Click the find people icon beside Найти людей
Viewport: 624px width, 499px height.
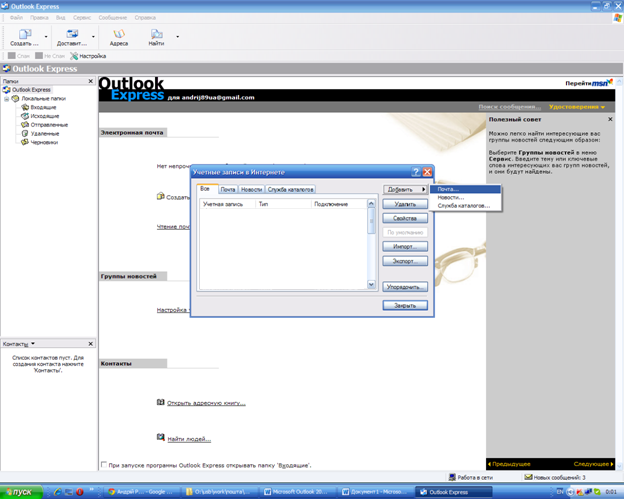tap(160, 438)
